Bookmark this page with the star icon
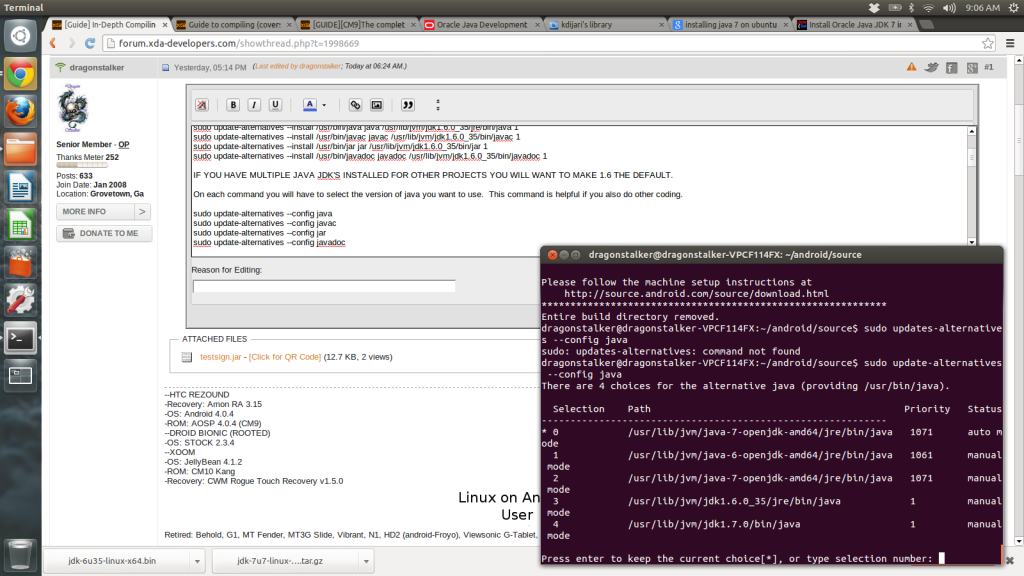 tap(987, 43)
